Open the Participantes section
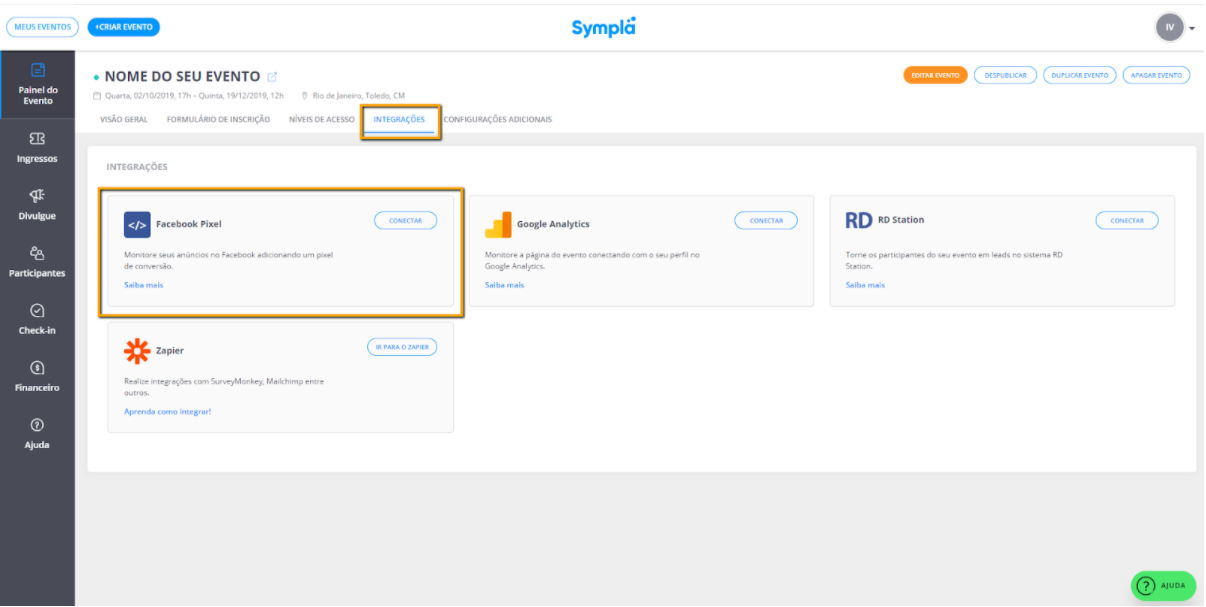The width and height of the screenshot is (1206, 607). tap(37, 262)
